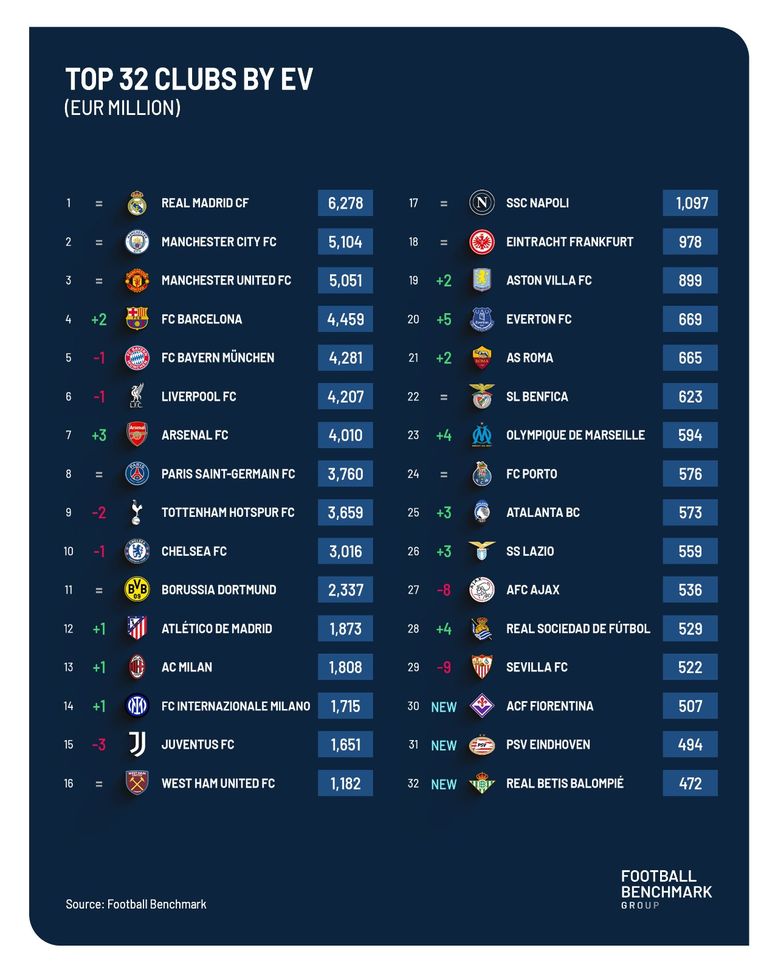Click the ACF Fiorentina crest
778x973 pixels.
click(482, 706)
